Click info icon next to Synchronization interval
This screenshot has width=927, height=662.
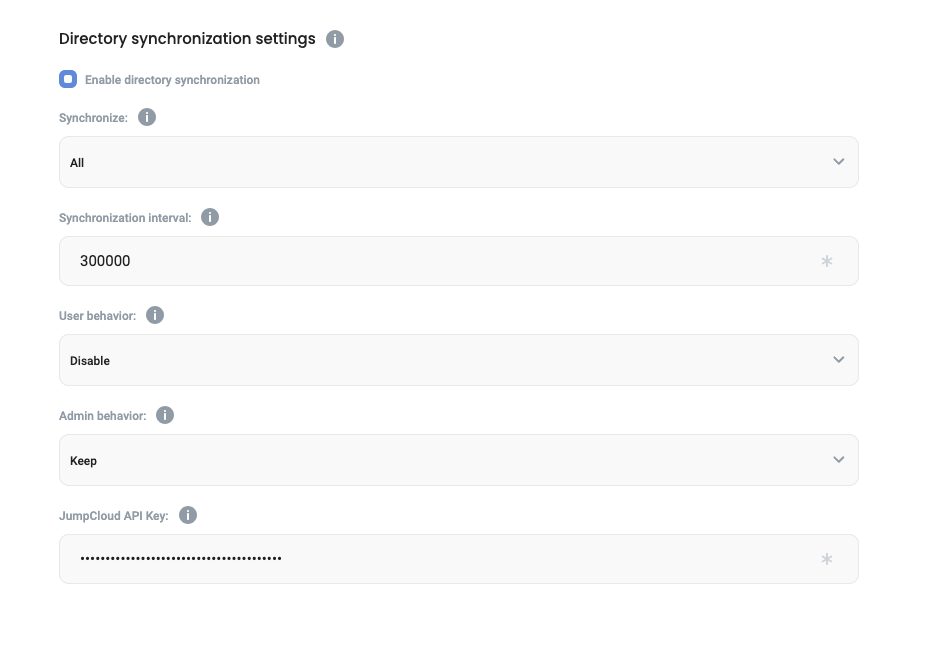pyautogui.click(x=210, y=217)
